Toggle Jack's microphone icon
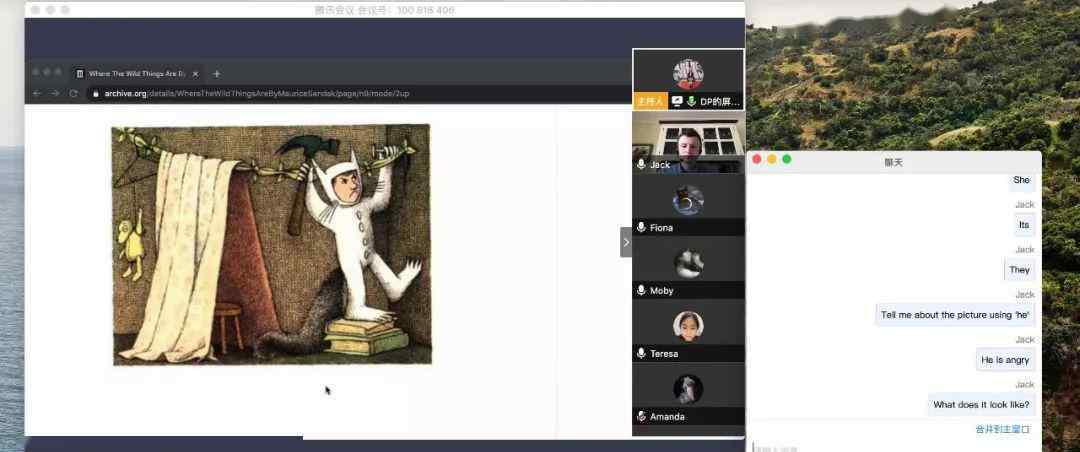This screenshot has height=452, width=1080. click(x=641, y=165)
